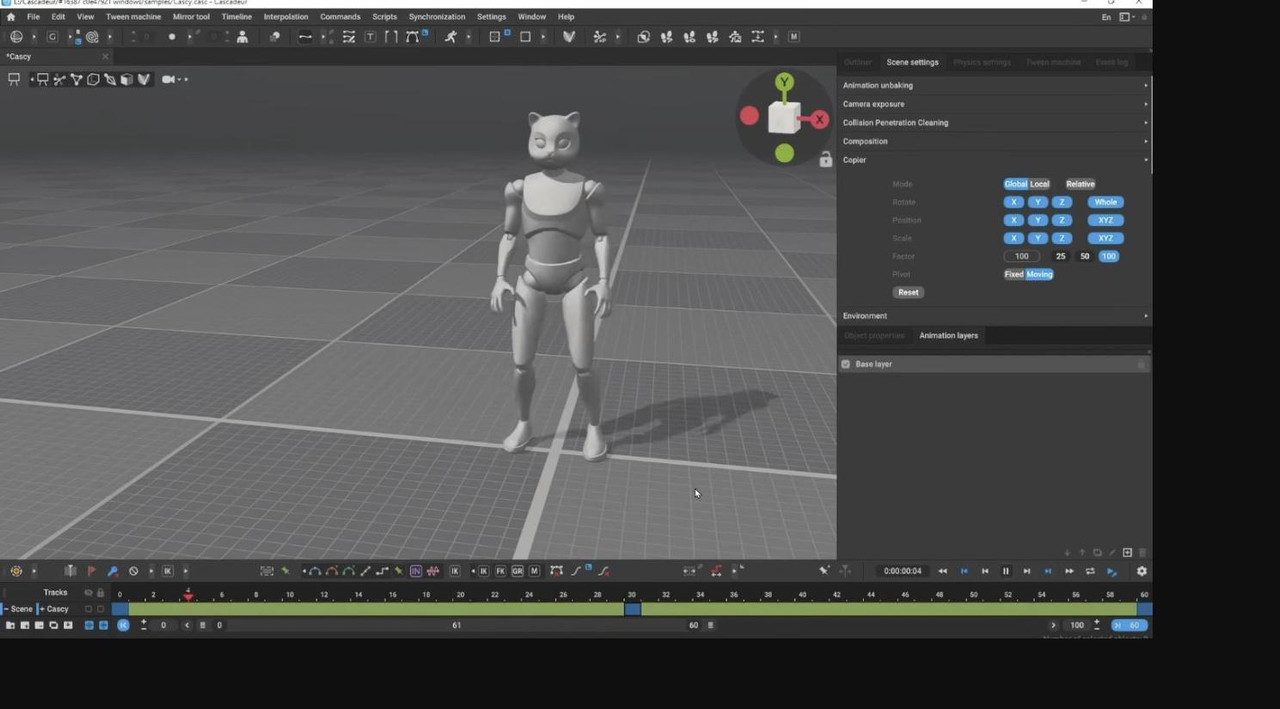Toggle Position Y axis button

(x=1038, y=220)
